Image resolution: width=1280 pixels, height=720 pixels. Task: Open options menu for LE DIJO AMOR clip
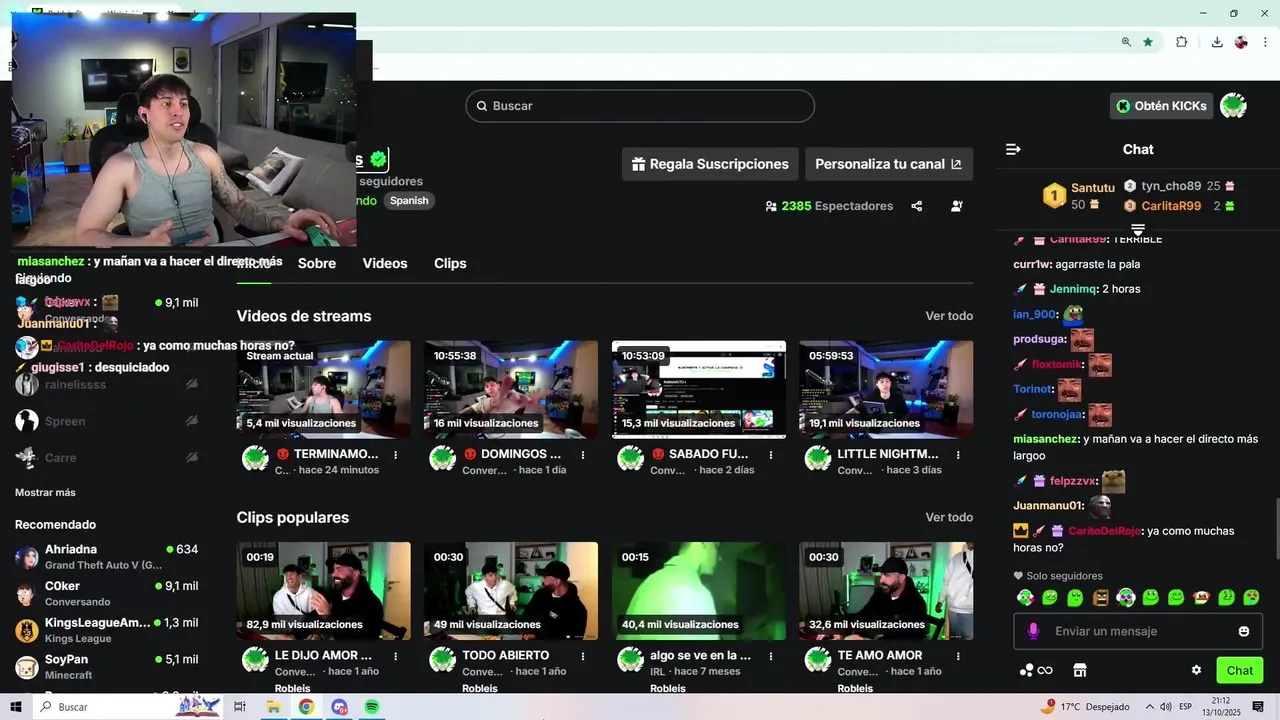(x=396, y=656)
